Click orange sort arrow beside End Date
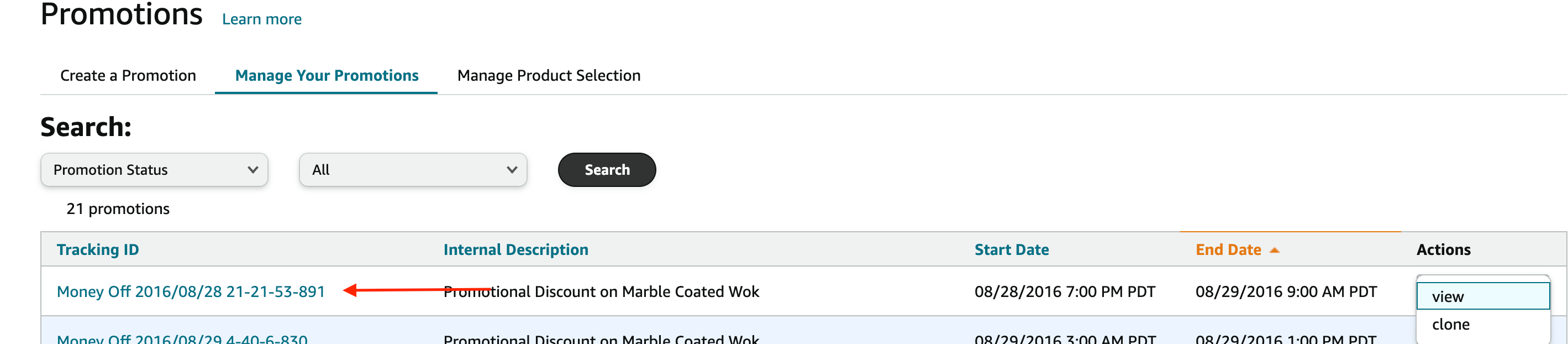Image resolution: width=1568 pixels, height=344 pixels. coord(1275,250)
